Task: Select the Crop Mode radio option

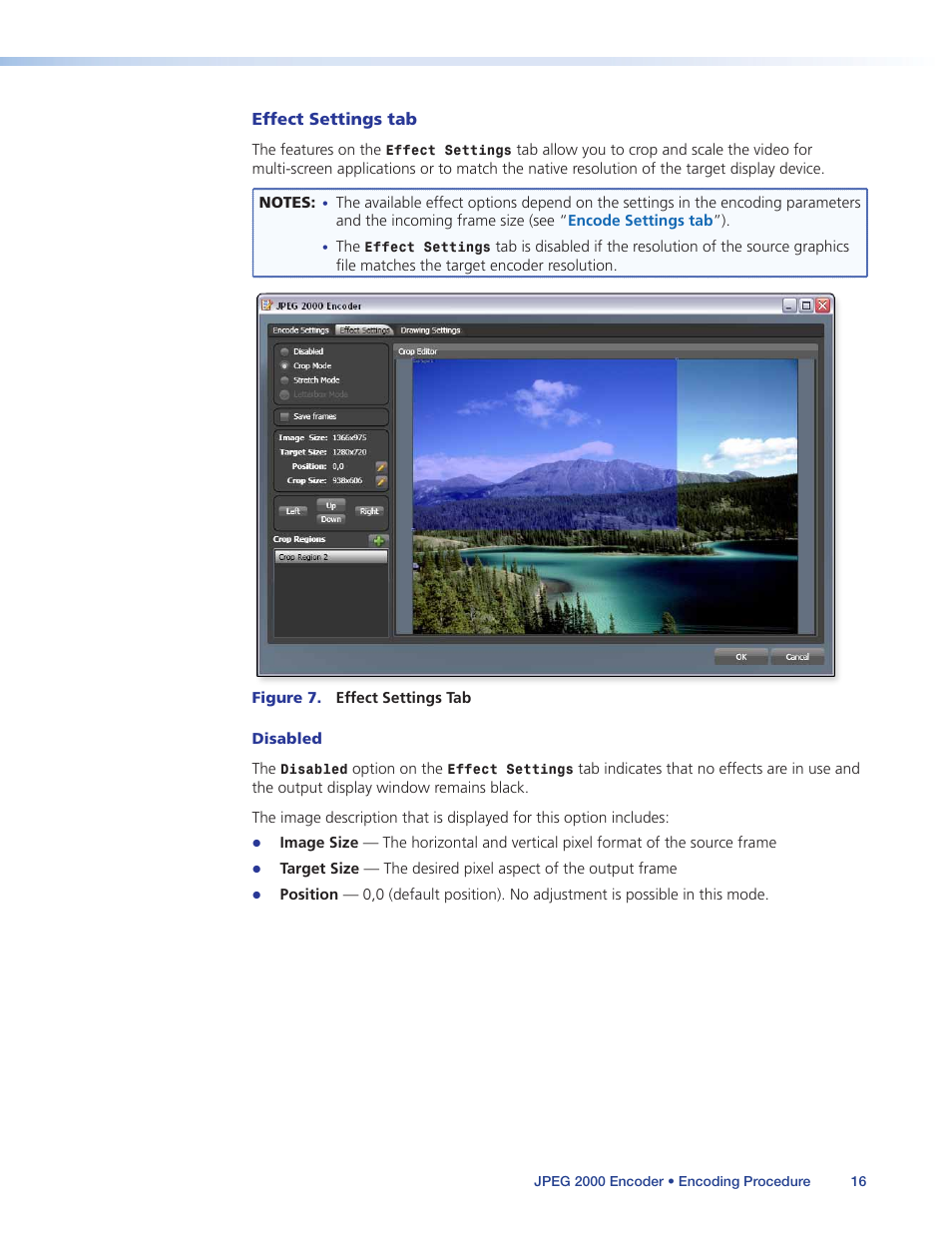Action: tap(284, 365)
